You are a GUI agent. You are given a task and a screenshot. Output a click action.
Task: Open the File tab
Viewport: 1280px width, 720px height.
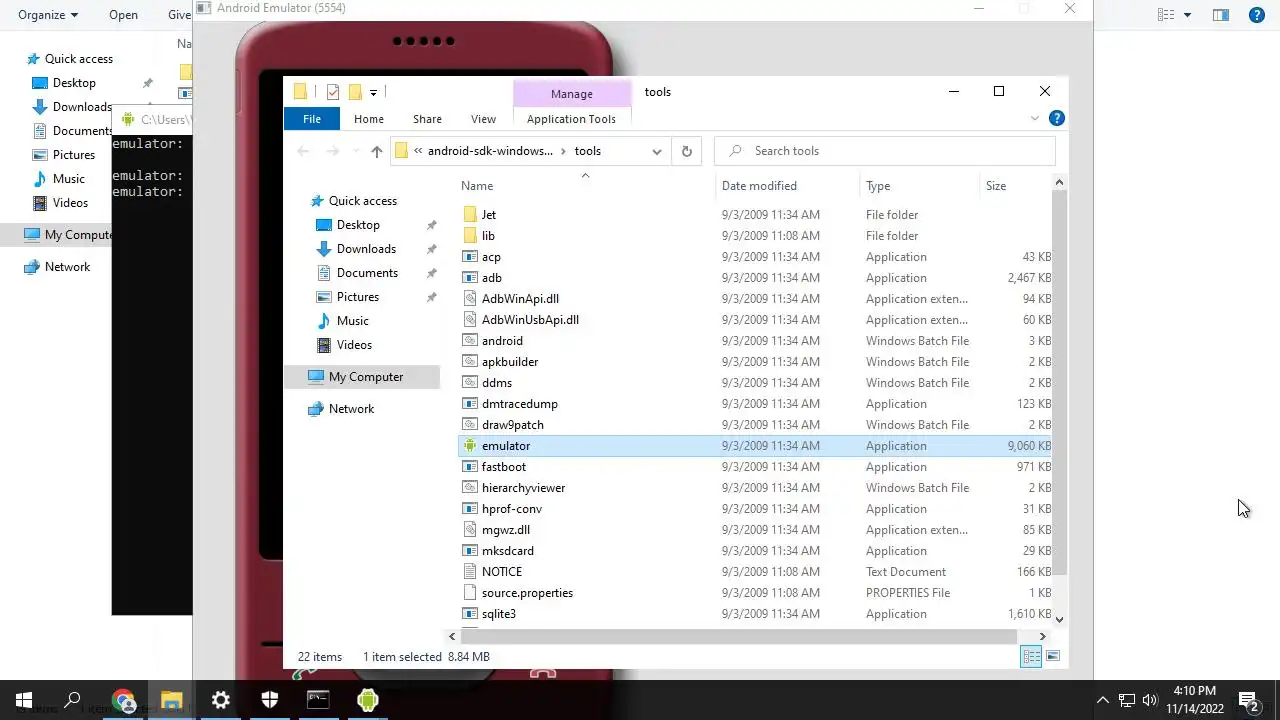tap(312, 119)
